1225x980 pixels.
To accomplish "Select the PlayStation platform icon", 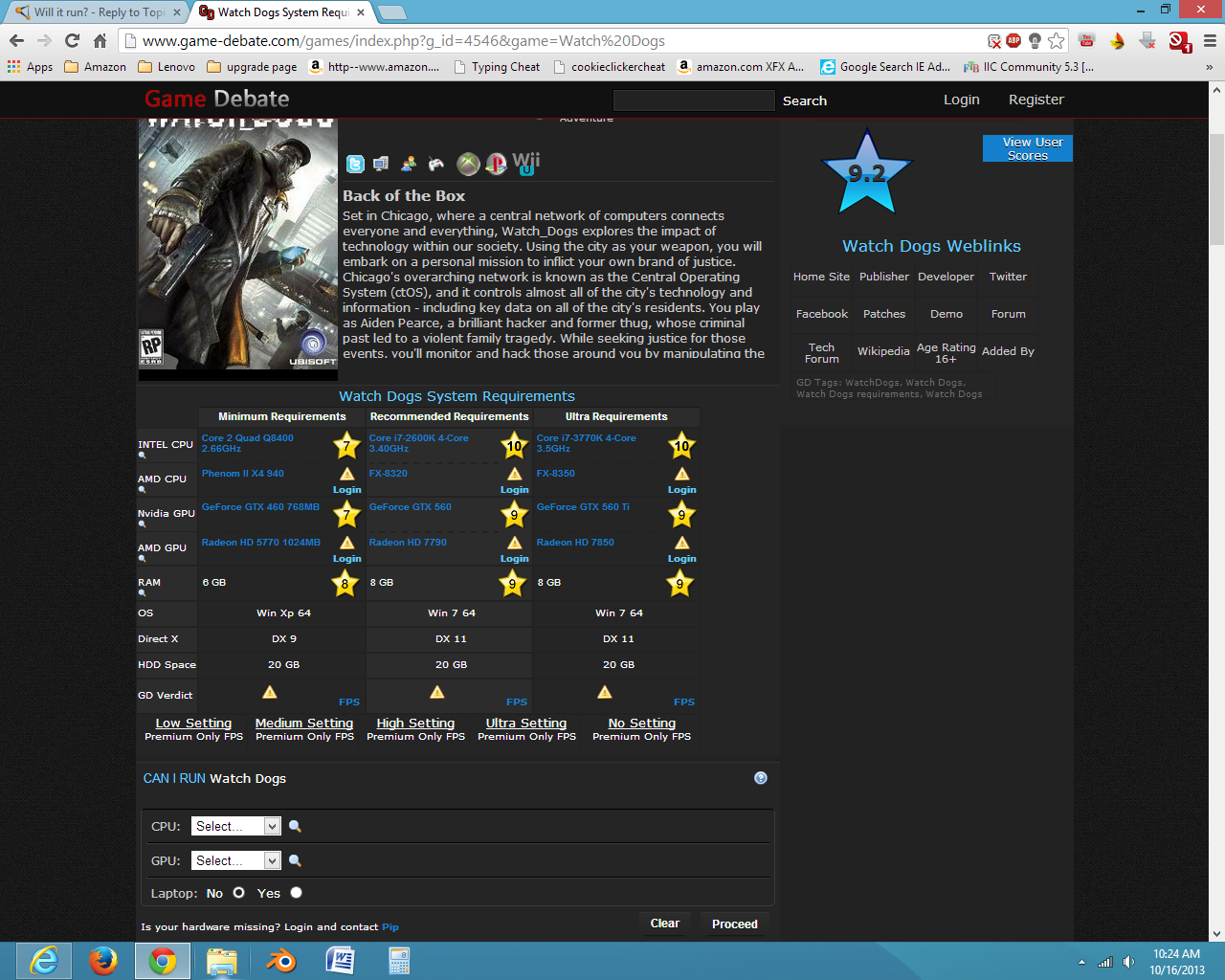I will pyautogui.click(x=496, y=165).
